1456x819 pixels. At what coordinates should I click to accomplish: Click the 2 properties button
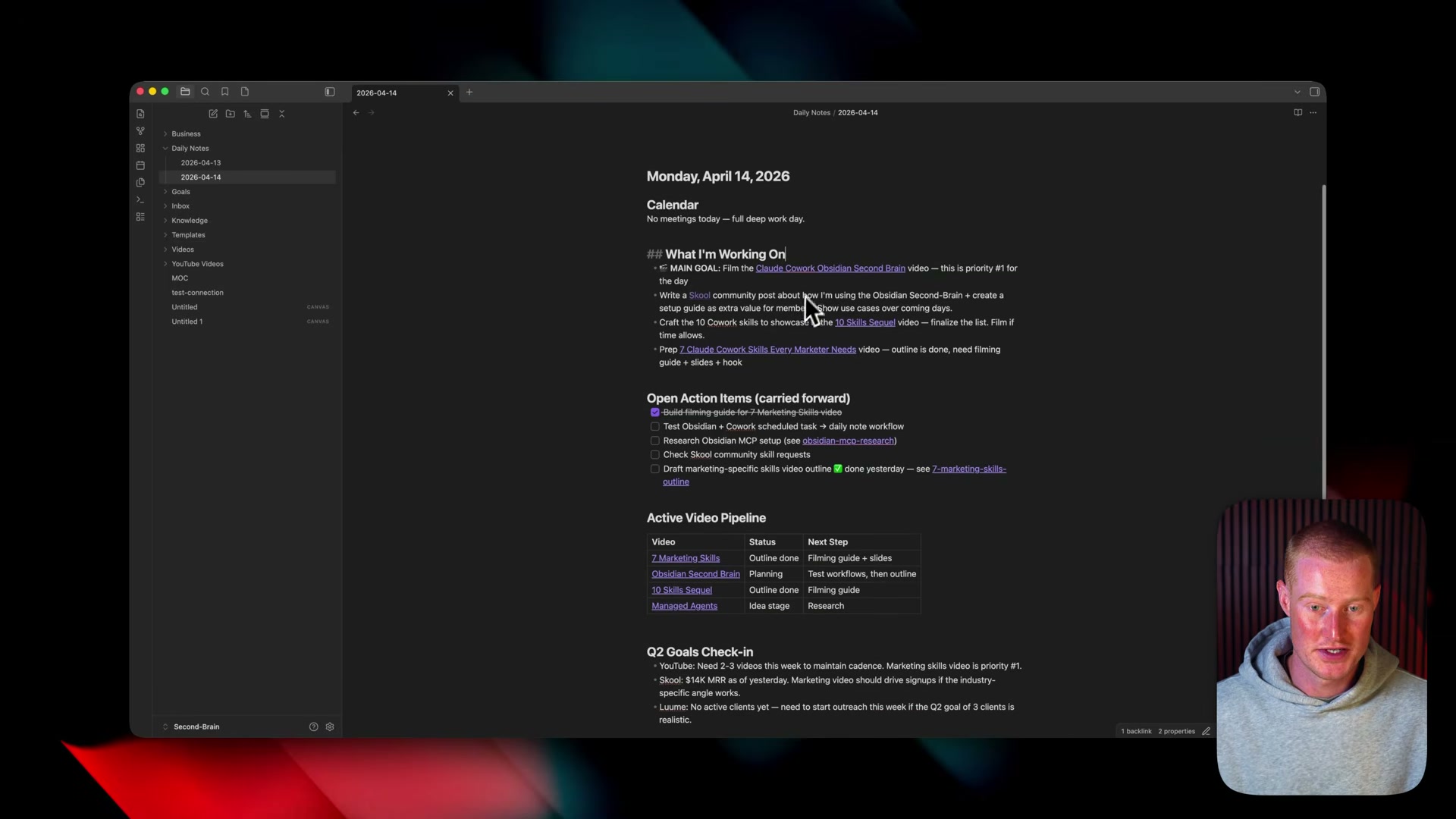tap(1175, 730)
